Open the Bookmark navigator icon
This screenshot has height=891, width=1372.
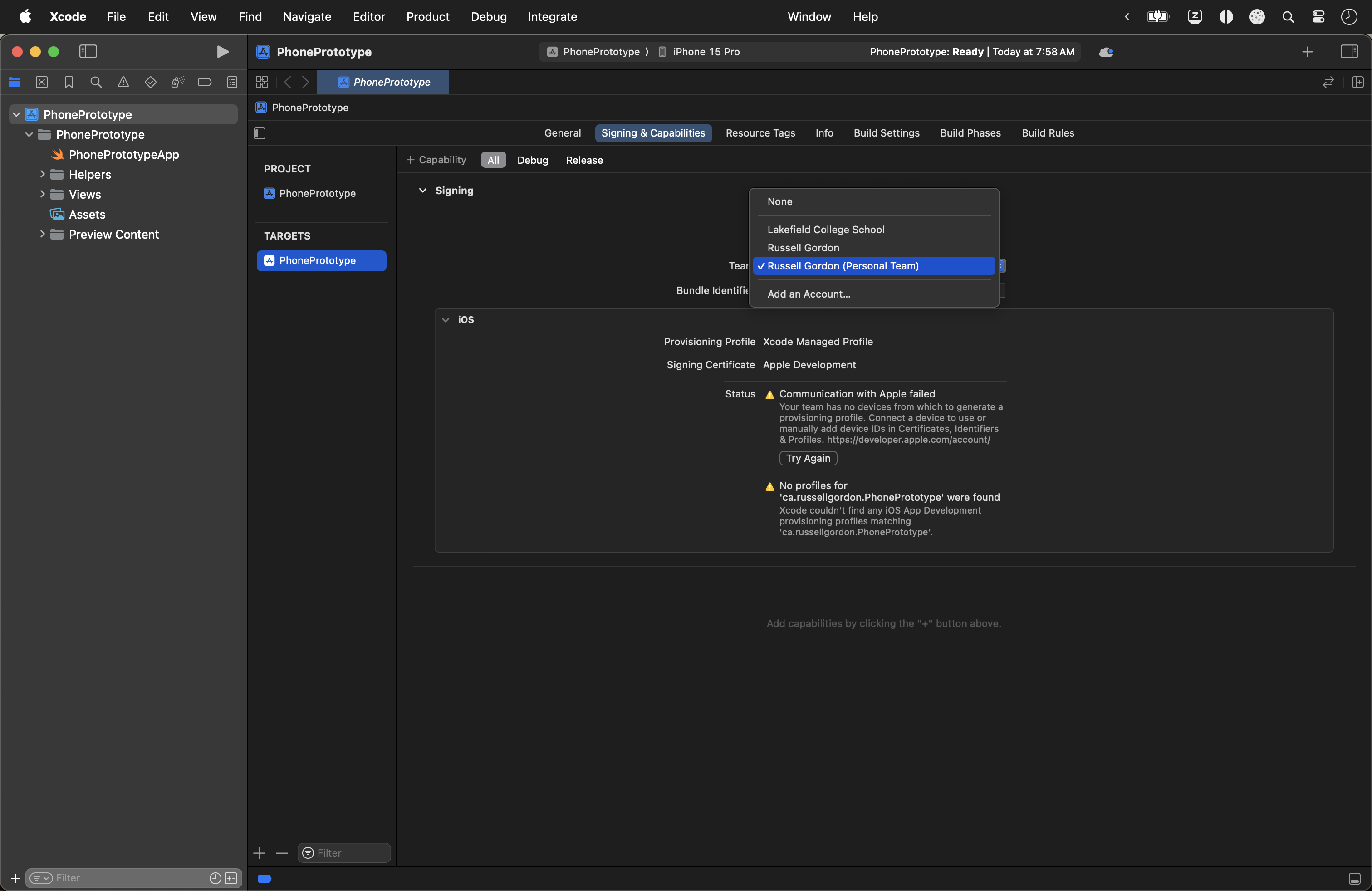tap(69, 83)
